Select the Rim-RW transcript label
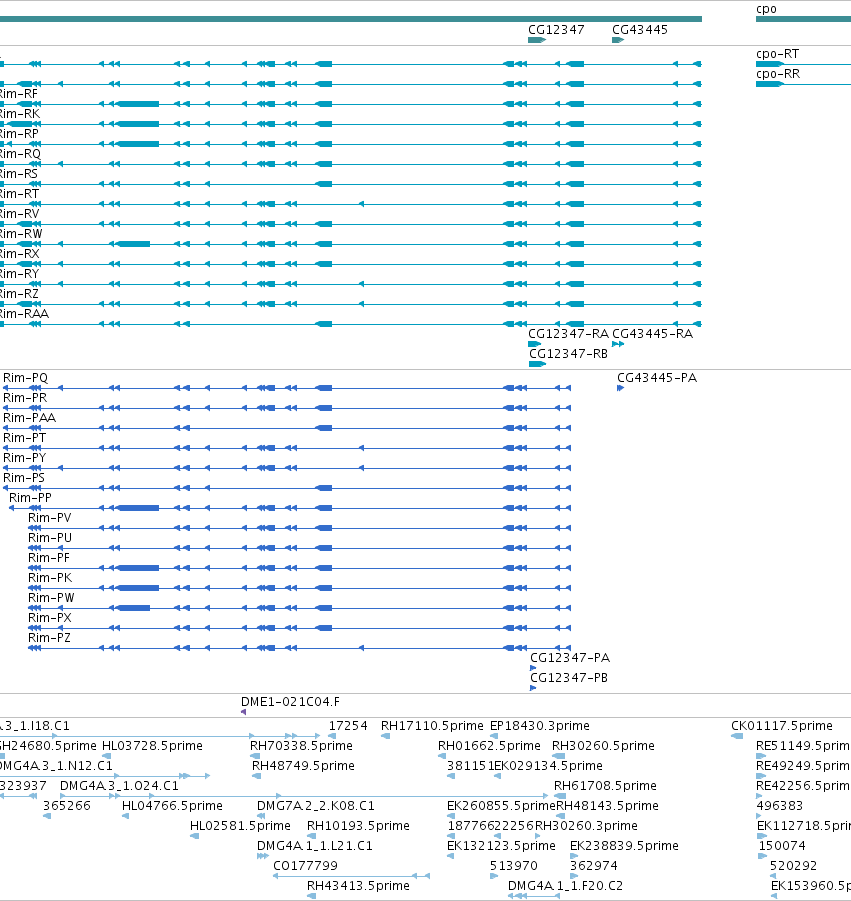This screenshot has width=851, height=901. click(x=21, y=234)
